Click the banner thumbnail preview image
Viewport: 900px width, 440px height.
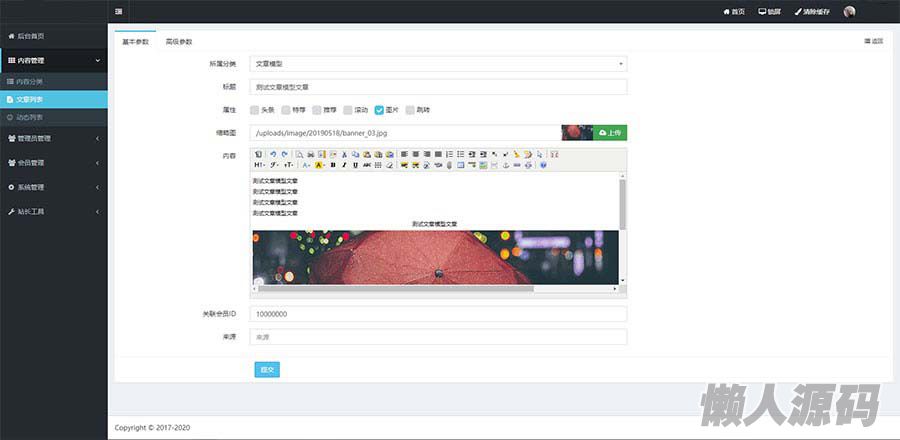pyautogui.click(x=577, y=133)
